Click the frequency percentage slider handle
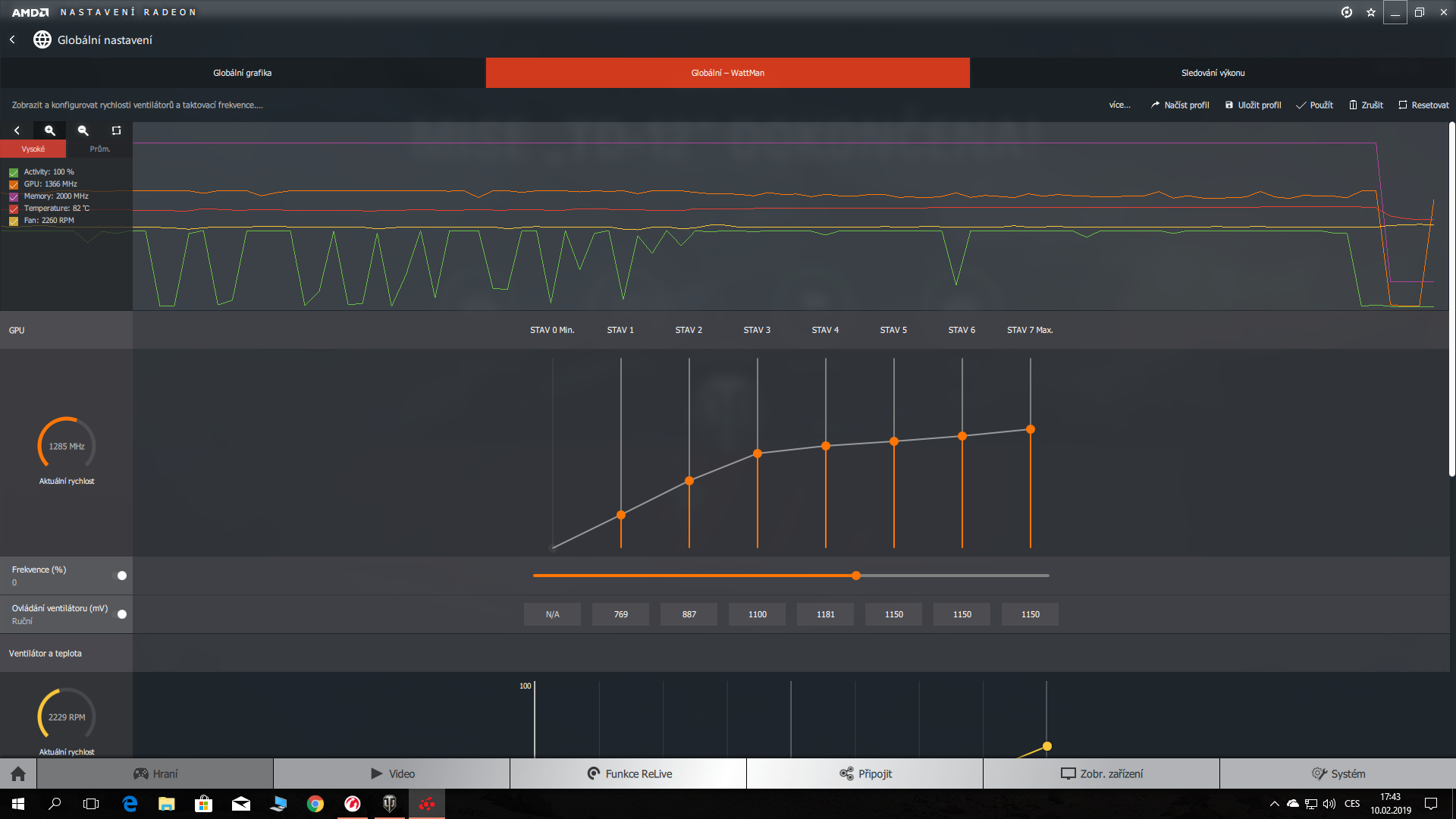This screenshot has width=1456, height=819. tap(856, 576)
